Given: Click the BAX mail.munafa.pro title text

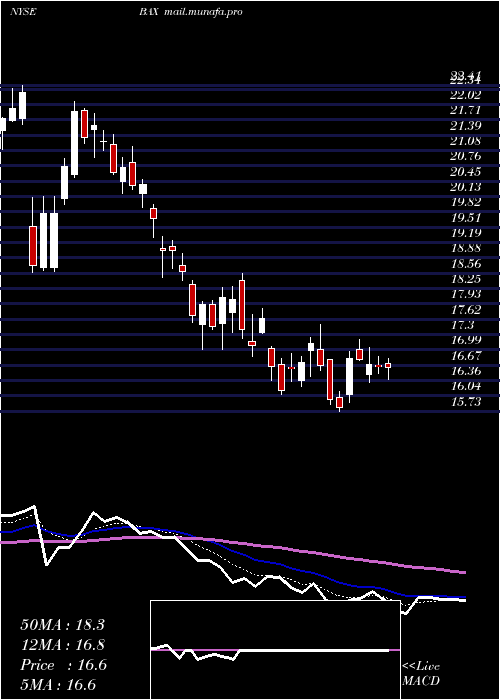Looking at the screenshot, I should (191, 12).
